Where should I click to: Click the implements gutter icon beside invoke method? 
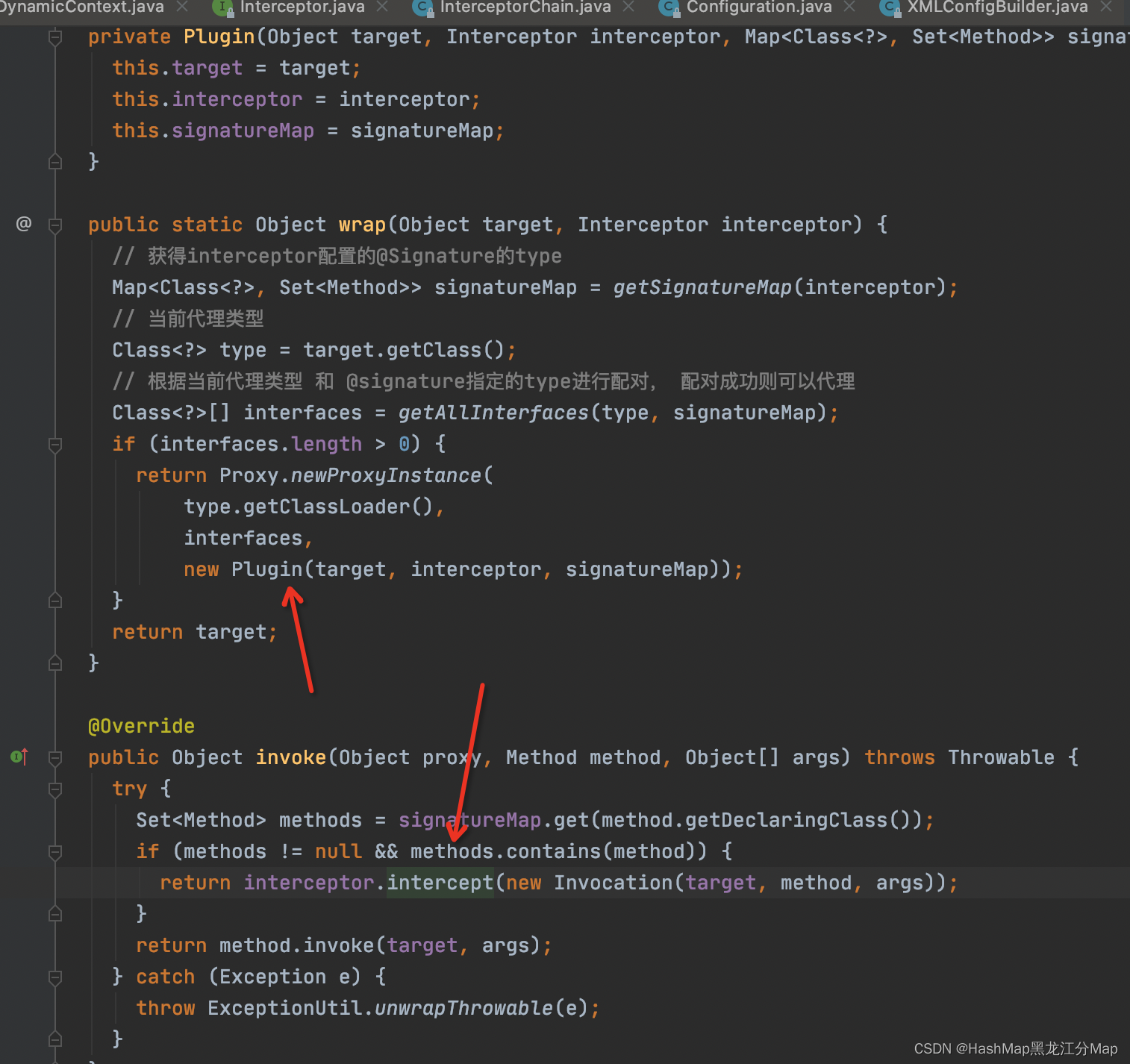point(20,757)
